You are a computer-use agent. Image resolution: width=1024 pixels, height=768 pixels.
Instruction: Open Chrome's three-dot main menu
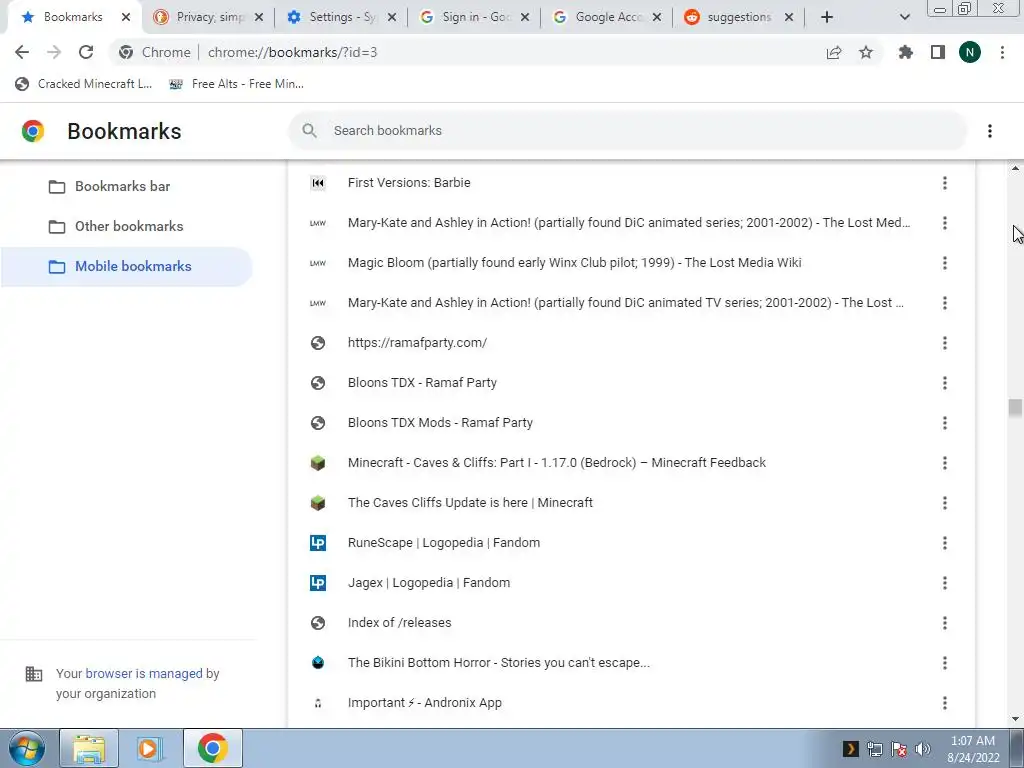(x=1002, y=52)
